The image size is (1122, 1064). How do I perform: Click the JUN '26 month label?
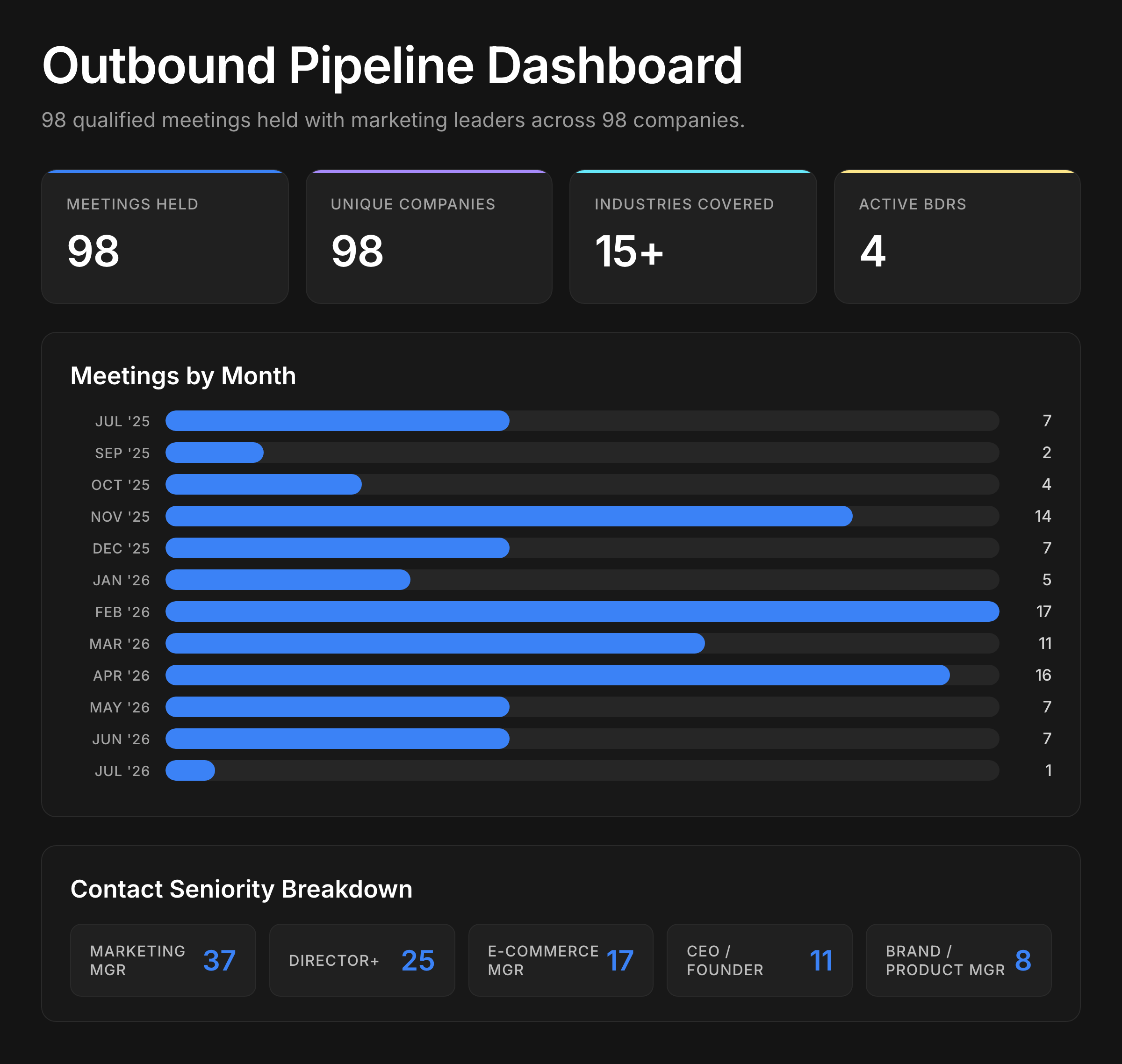coord(122,739)
